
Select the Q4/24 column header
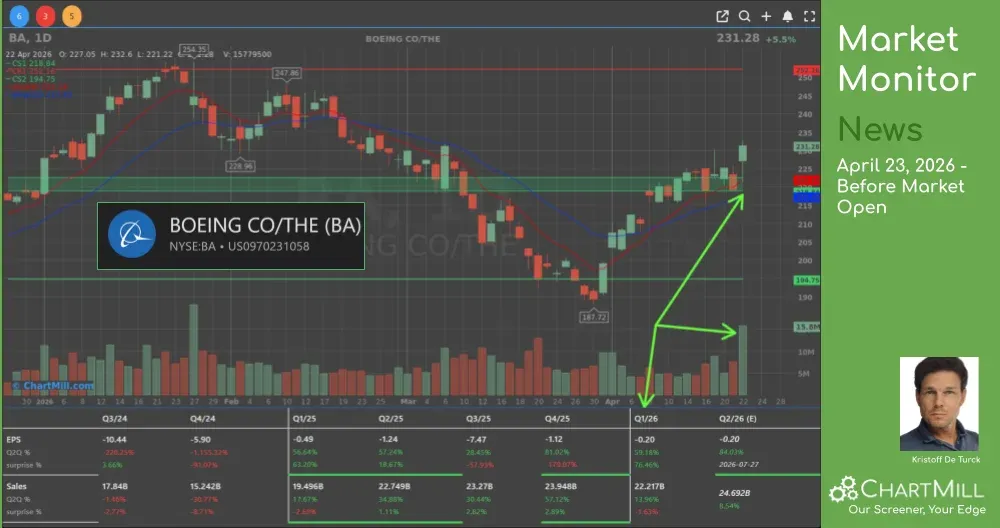pyautogui.click(x=202, y=419)
